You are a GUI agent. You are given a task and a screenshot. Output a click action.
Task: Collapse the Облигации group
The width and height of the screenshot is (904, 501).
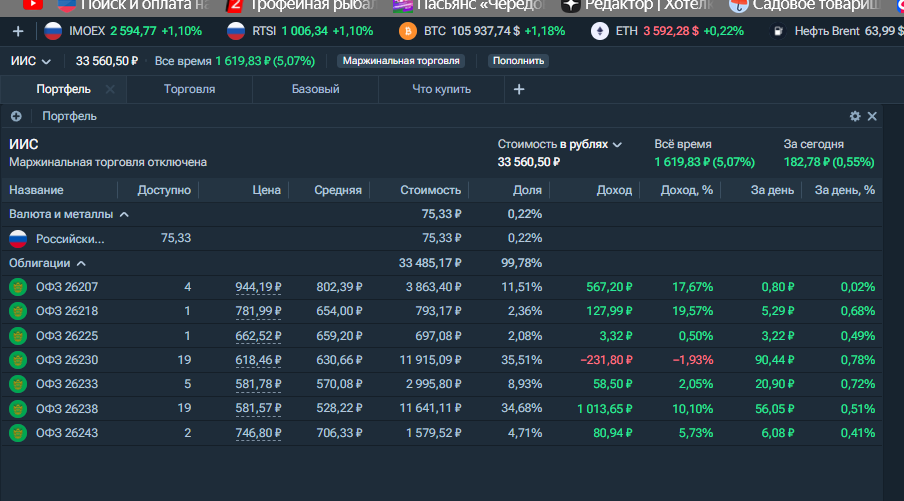tap(81, 263)
